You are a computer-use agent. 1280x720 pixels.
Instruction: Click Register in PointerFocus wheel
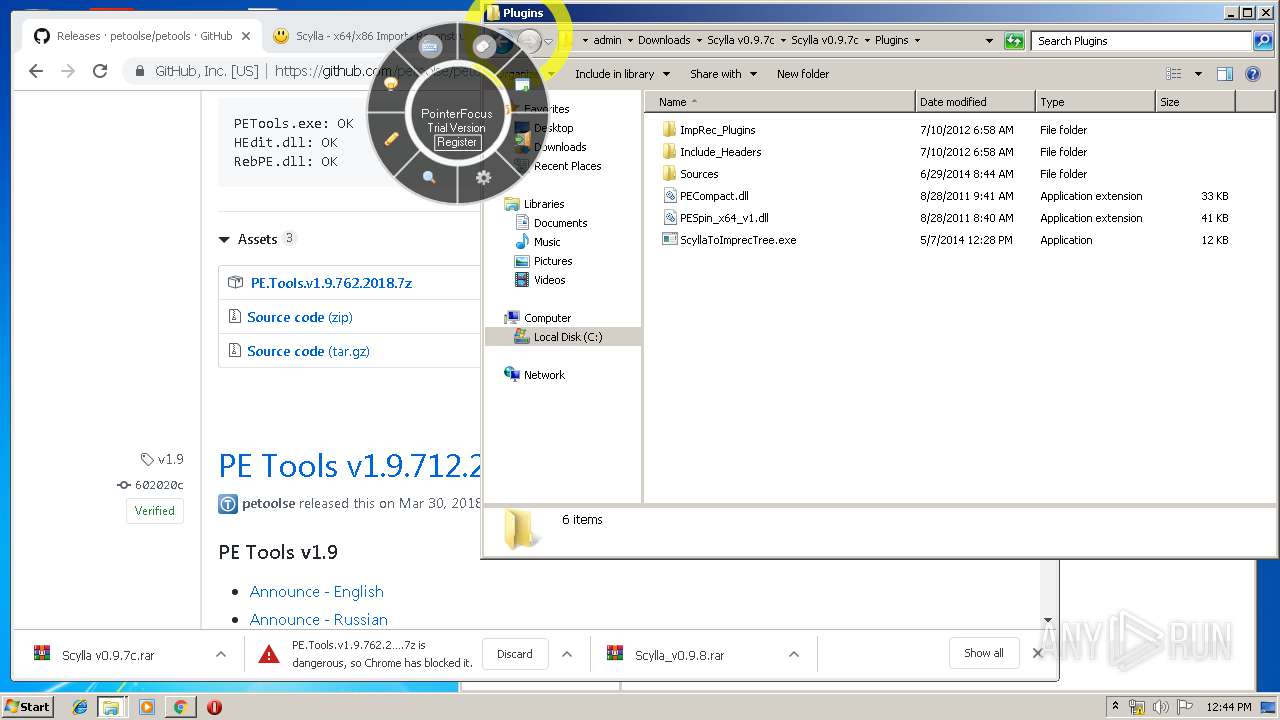point(457,142)
